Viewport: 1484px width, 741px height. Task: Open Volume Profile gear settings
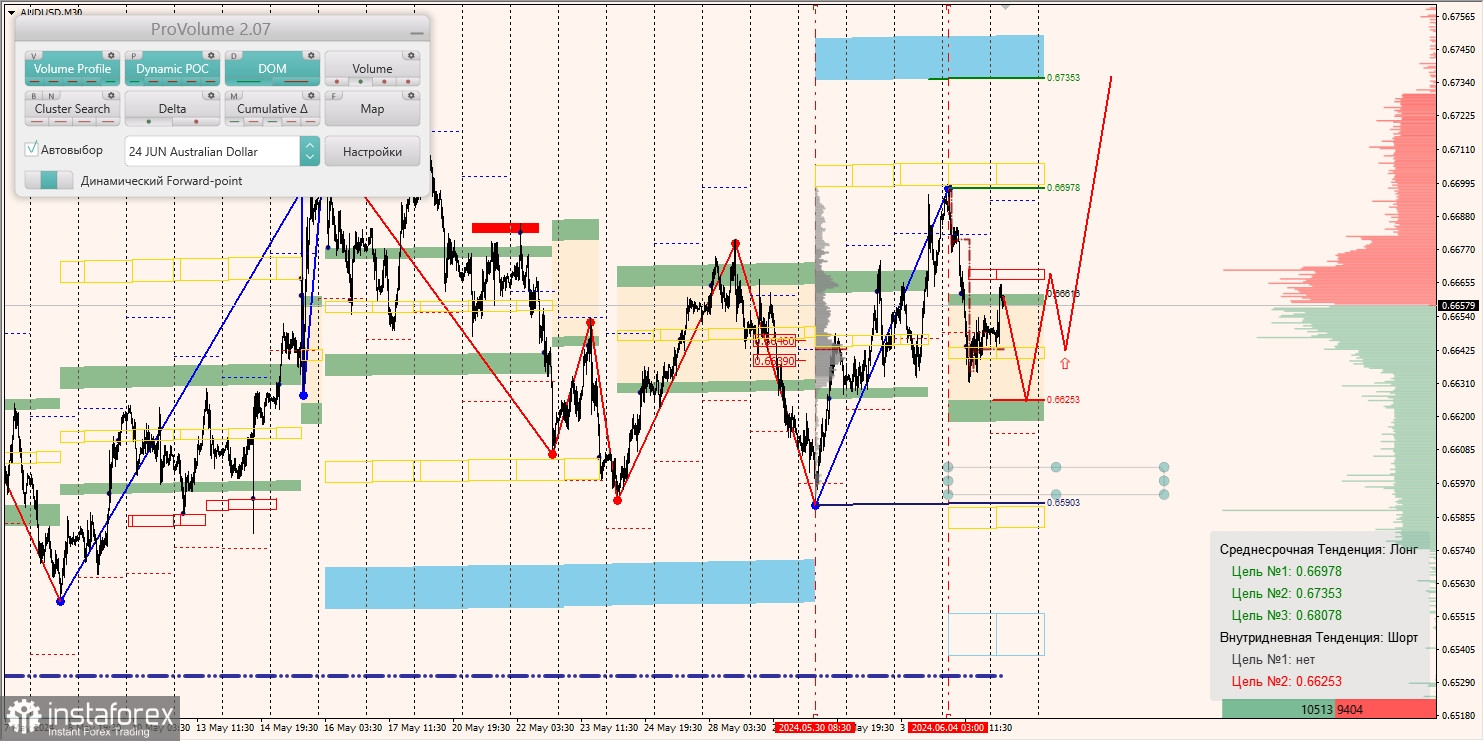pos(111,55)
